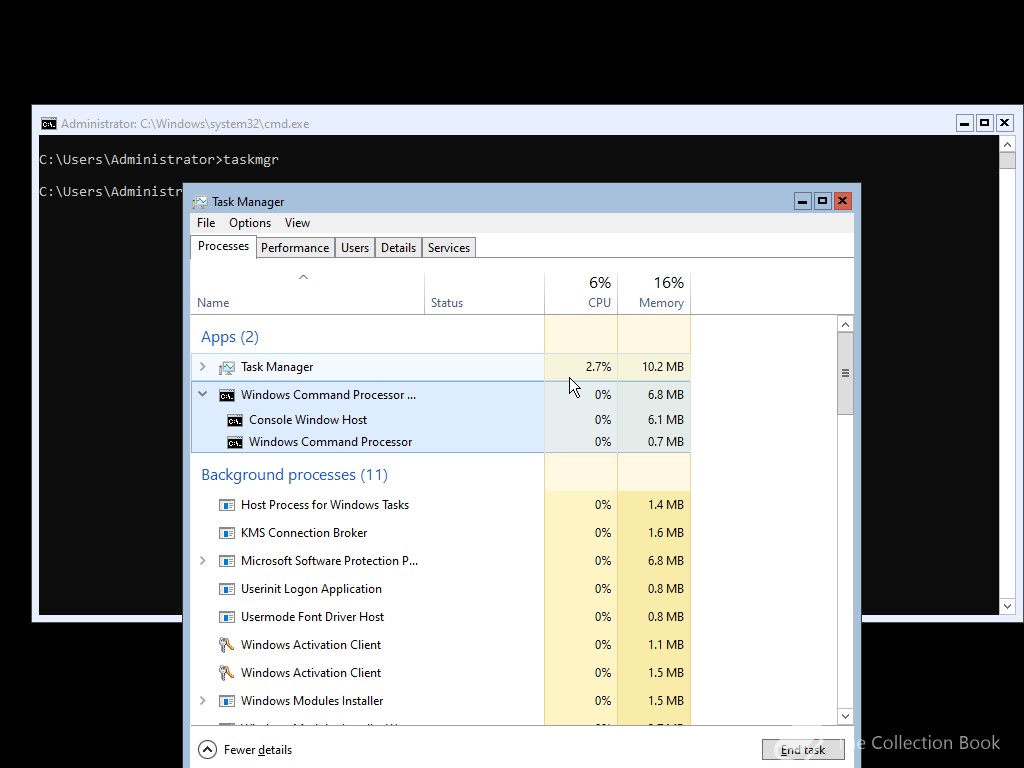1024x768 pixels.
Task: Maximize the cmd.exe window
Action: click(x=985, y=123)
